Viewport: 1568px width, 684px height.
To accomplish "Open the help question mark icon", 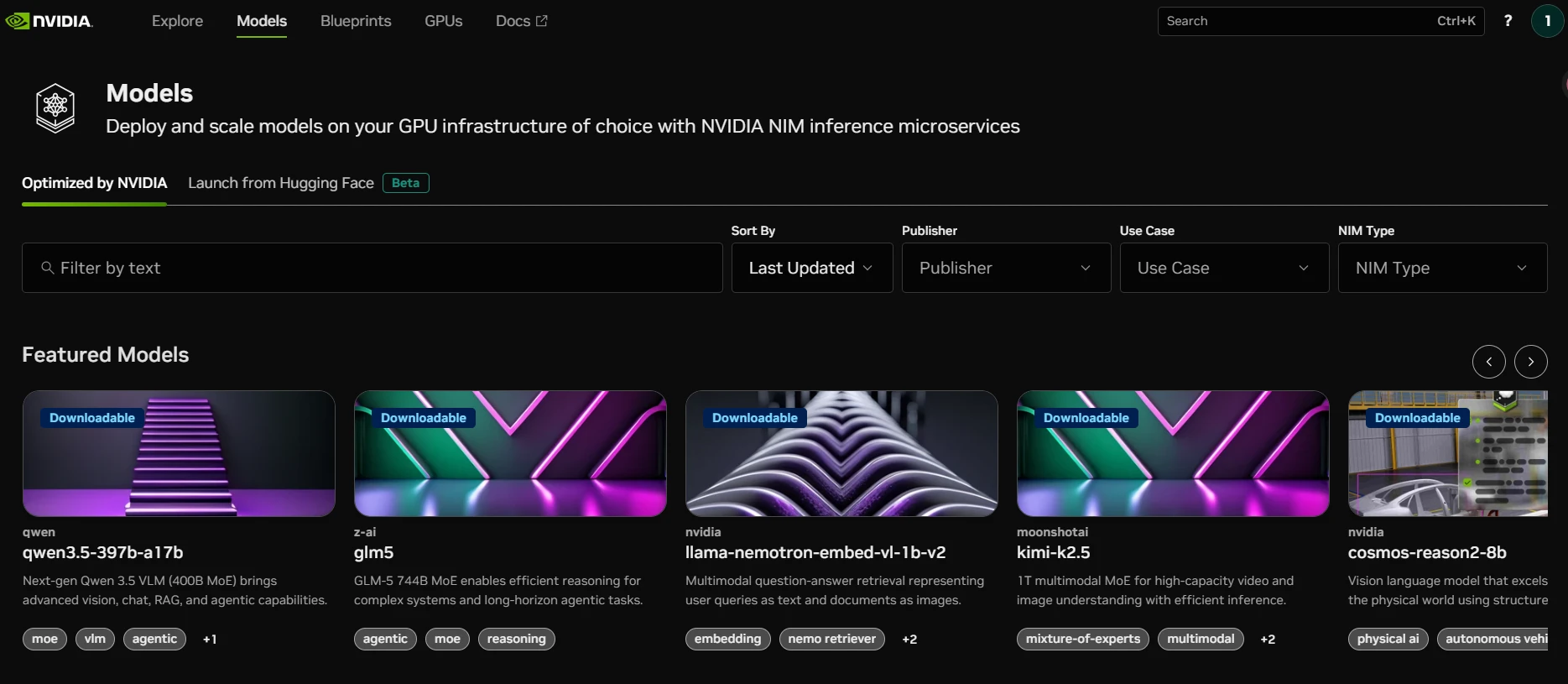I will (x=1508, y=21).
